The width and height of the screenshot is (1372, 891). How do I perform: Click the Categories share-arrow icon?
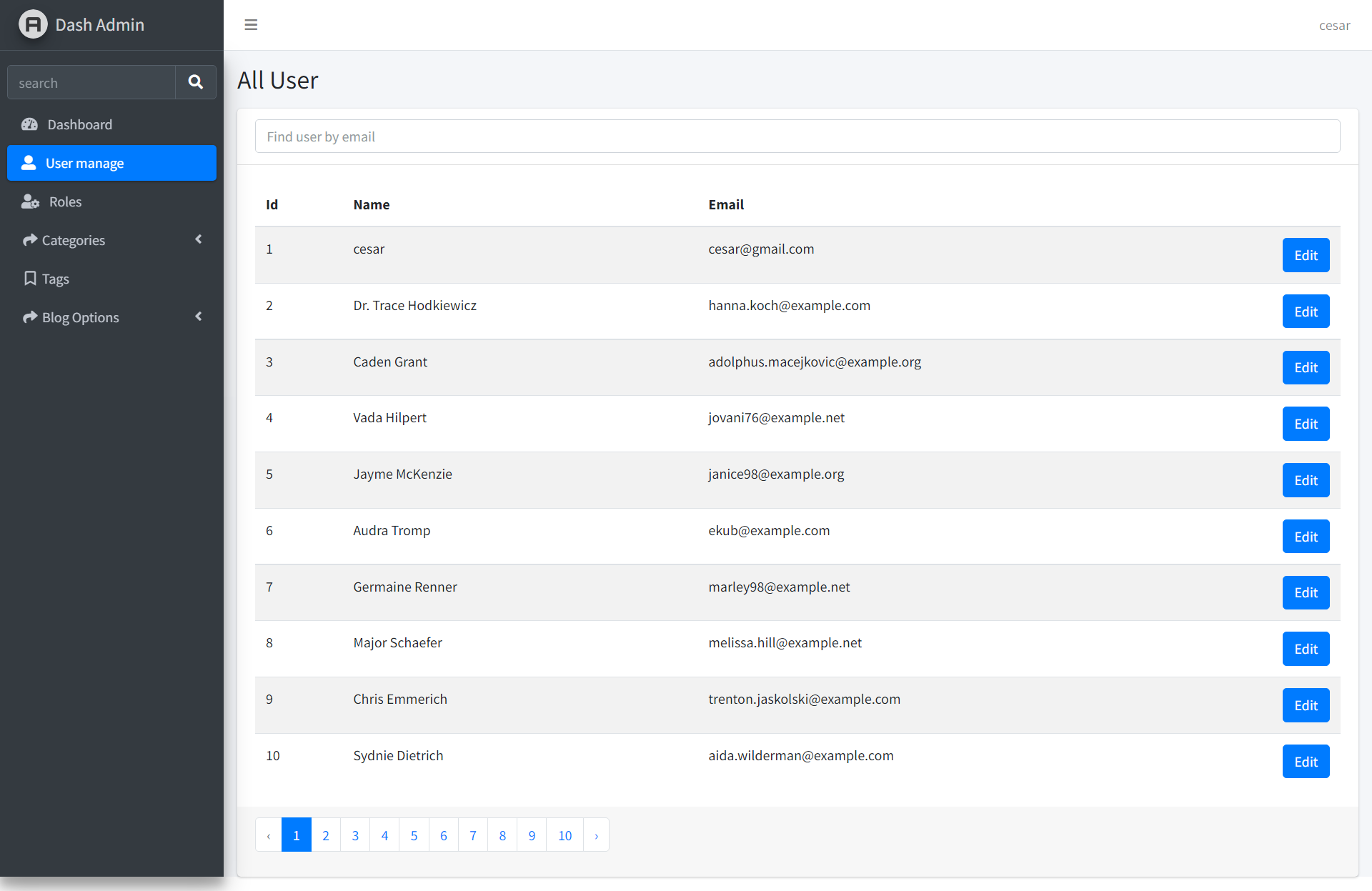(30, 240)
